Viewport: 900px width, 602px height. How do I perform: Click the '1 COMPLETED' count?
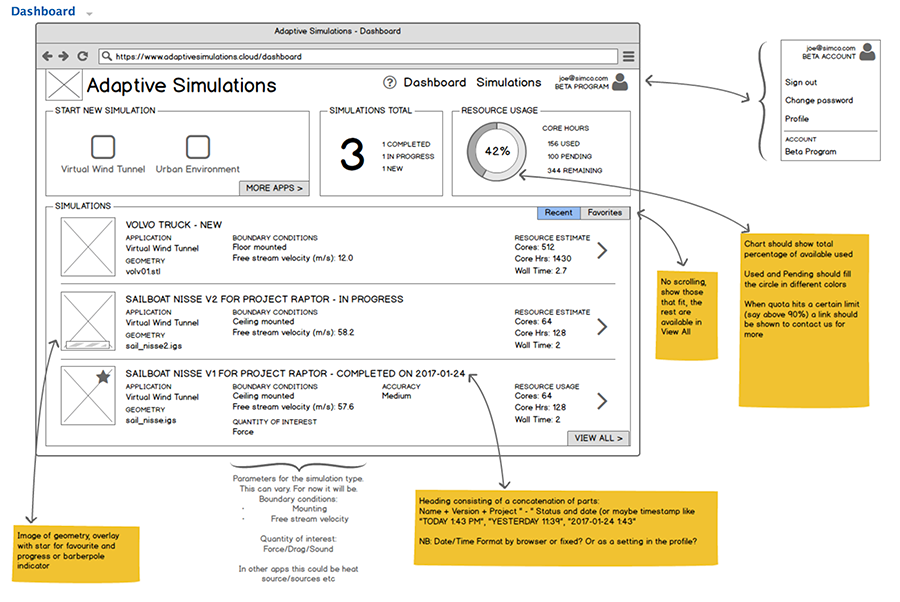406,145
